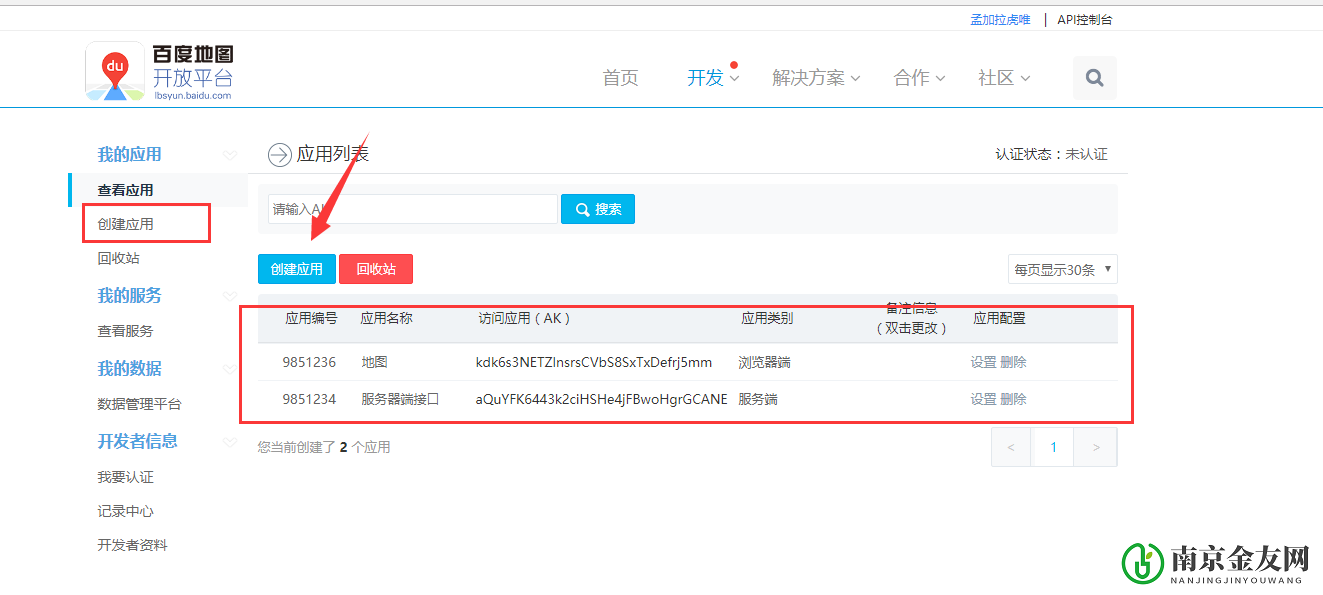Open the magnifier search icon in top navigation

1094,77
